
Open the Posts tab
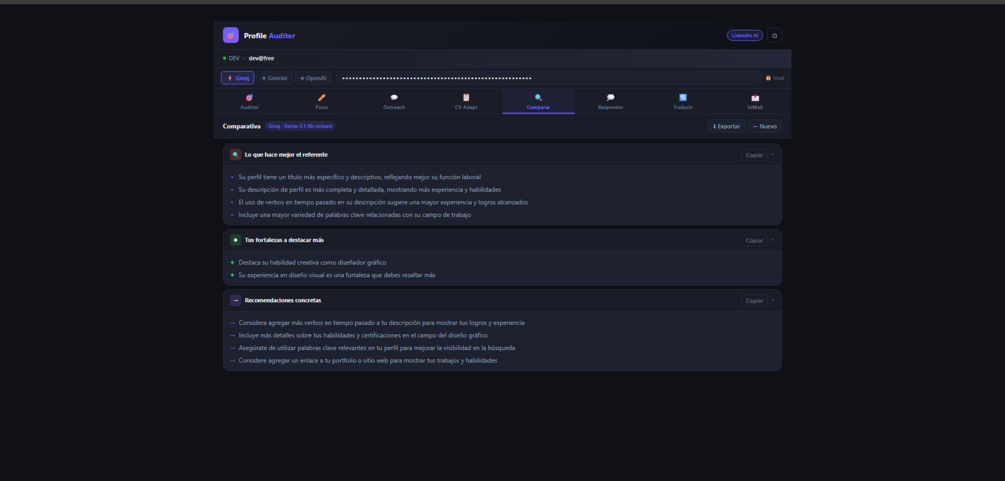click(322, 101)
